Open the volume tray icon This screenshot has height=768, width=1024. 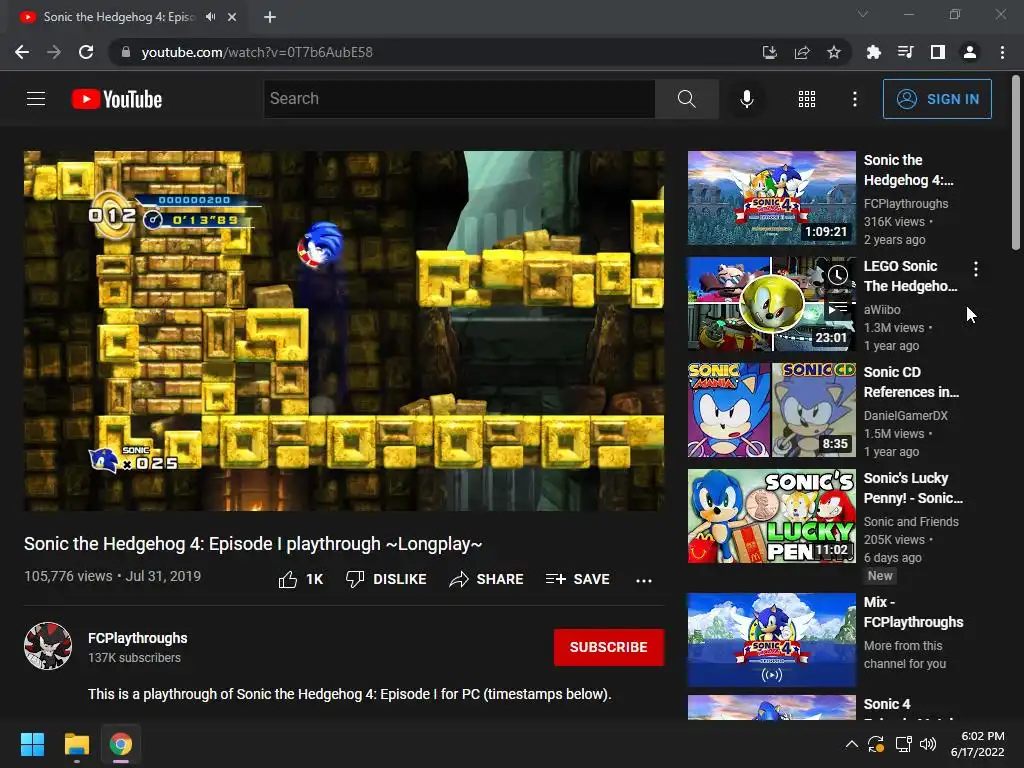click(928, 744)
